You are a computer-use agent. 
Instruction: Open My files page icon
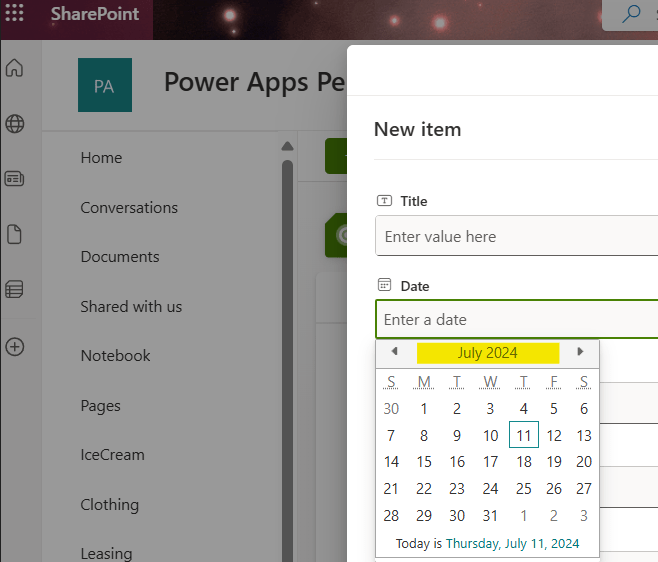(x=15, y=235)
